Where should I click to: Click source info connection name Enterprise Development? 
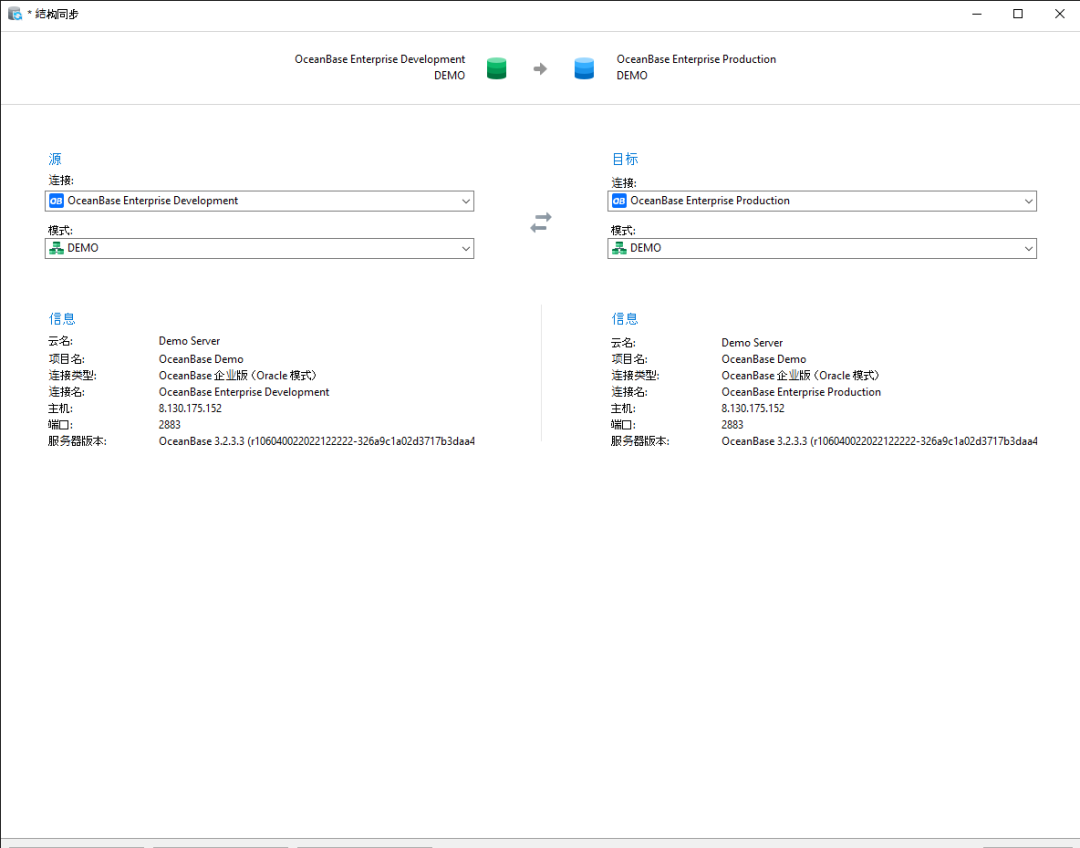[x=244, y=392]
